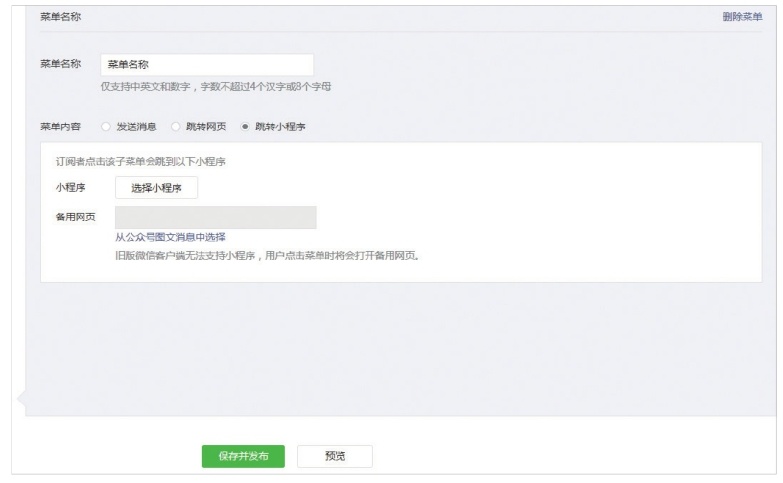Viewport: 783px width, 483px height.
Task: Select the 跳转网页 radio button
Action: pyautogui.click(x=175, y=126)
